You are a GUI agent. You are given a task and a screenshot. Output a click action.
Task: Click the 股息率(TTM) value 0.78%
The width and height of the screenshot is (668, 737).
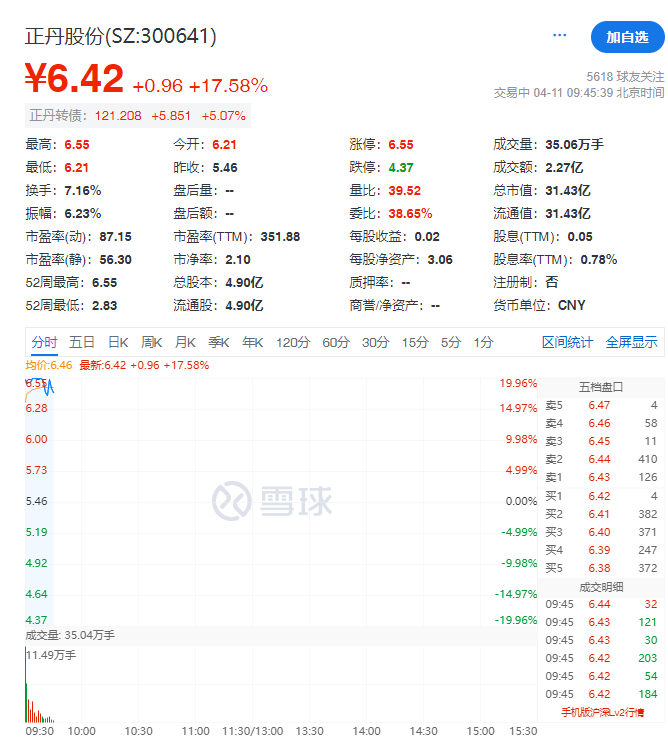(x=598, y=259)
